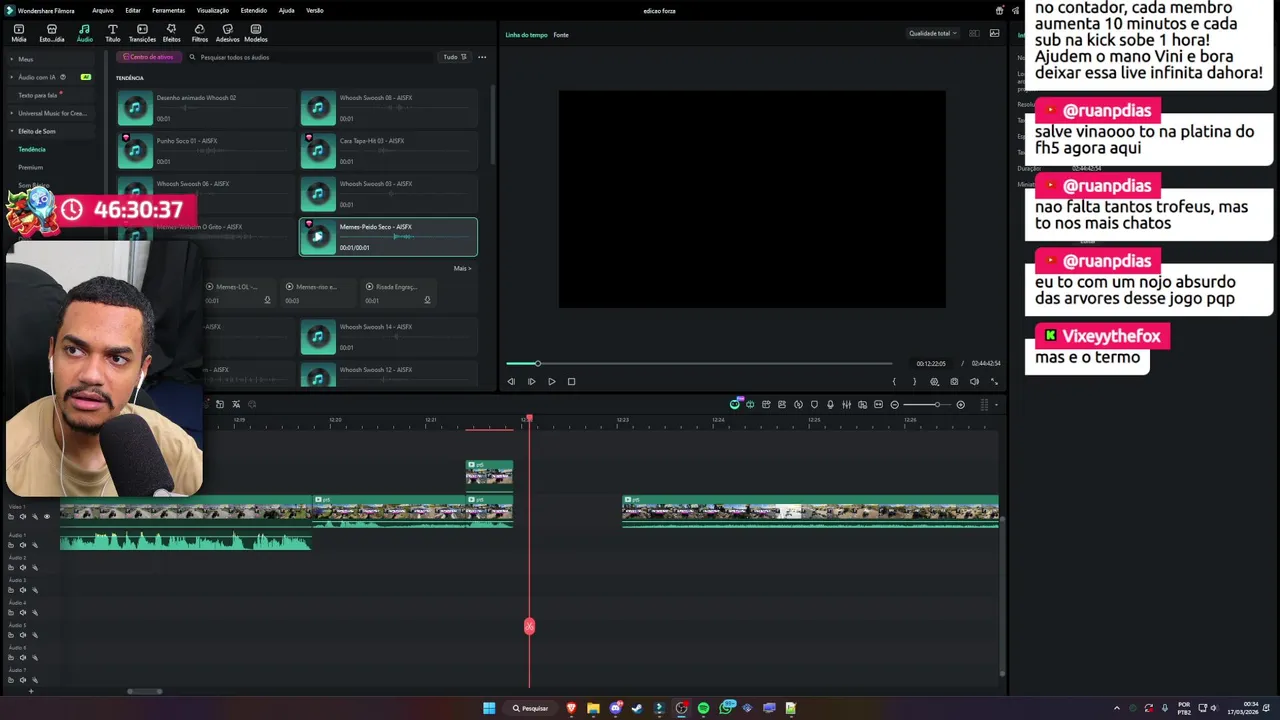The image size is (1280, 720).
Task: Step back one frame in preview
Action: pyautogui.click(x=511, y=381)
